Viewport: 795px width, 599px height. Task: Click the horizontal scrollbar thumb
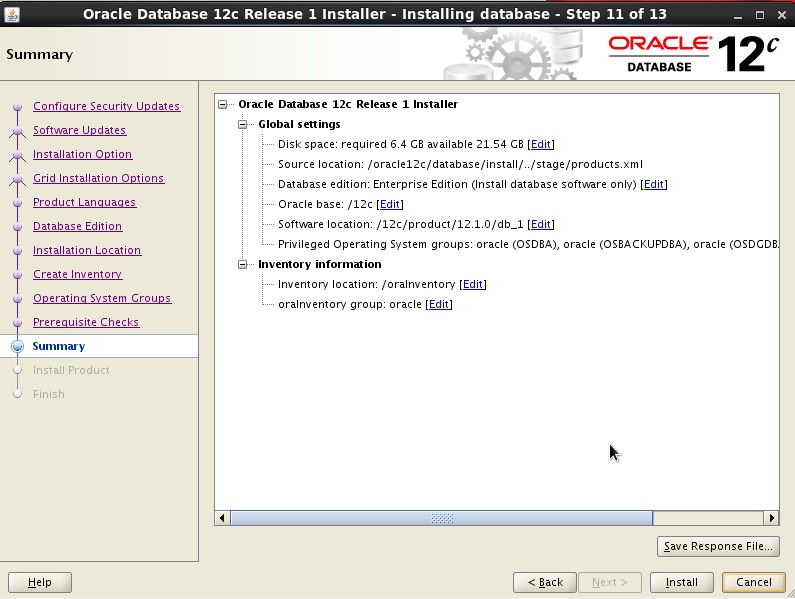pos(442,518)
